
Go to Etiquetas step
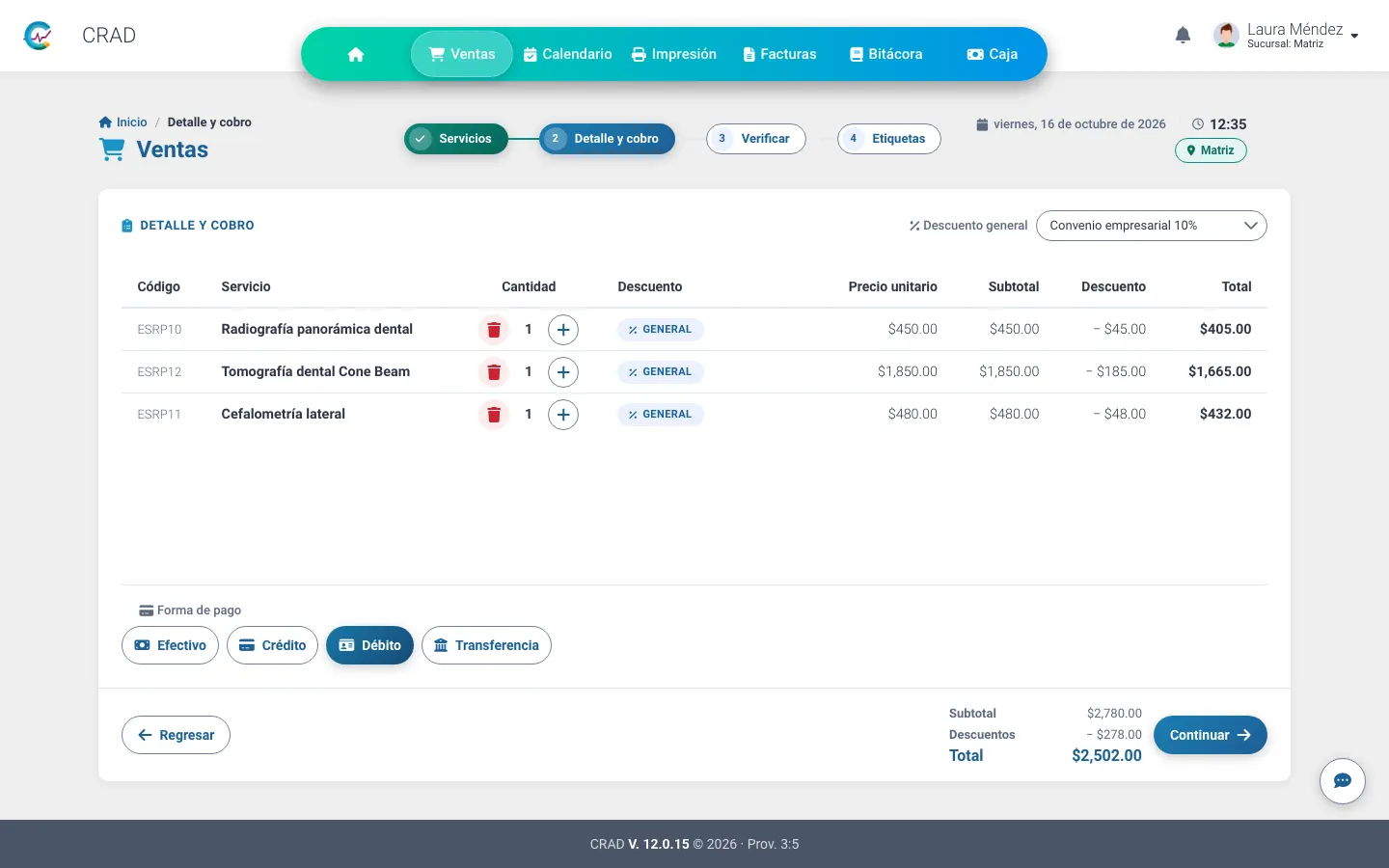pos(889,139)
